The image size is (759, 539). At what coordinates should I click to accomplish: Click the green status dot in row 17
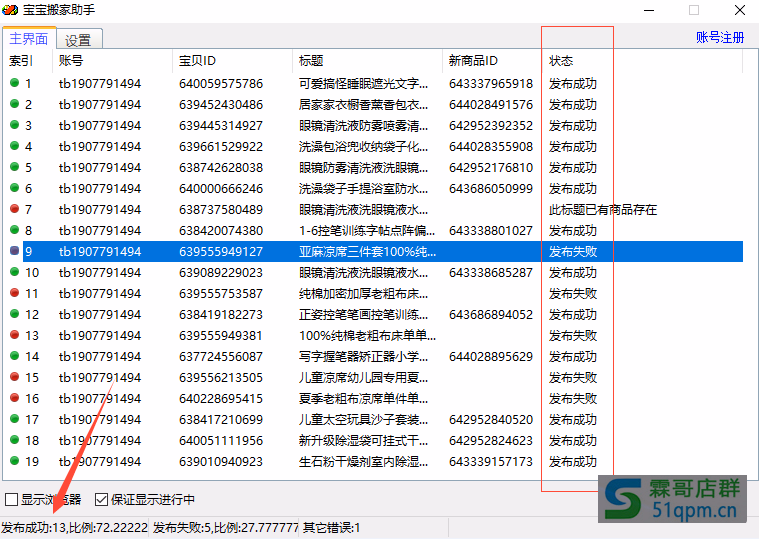(15, 419)
